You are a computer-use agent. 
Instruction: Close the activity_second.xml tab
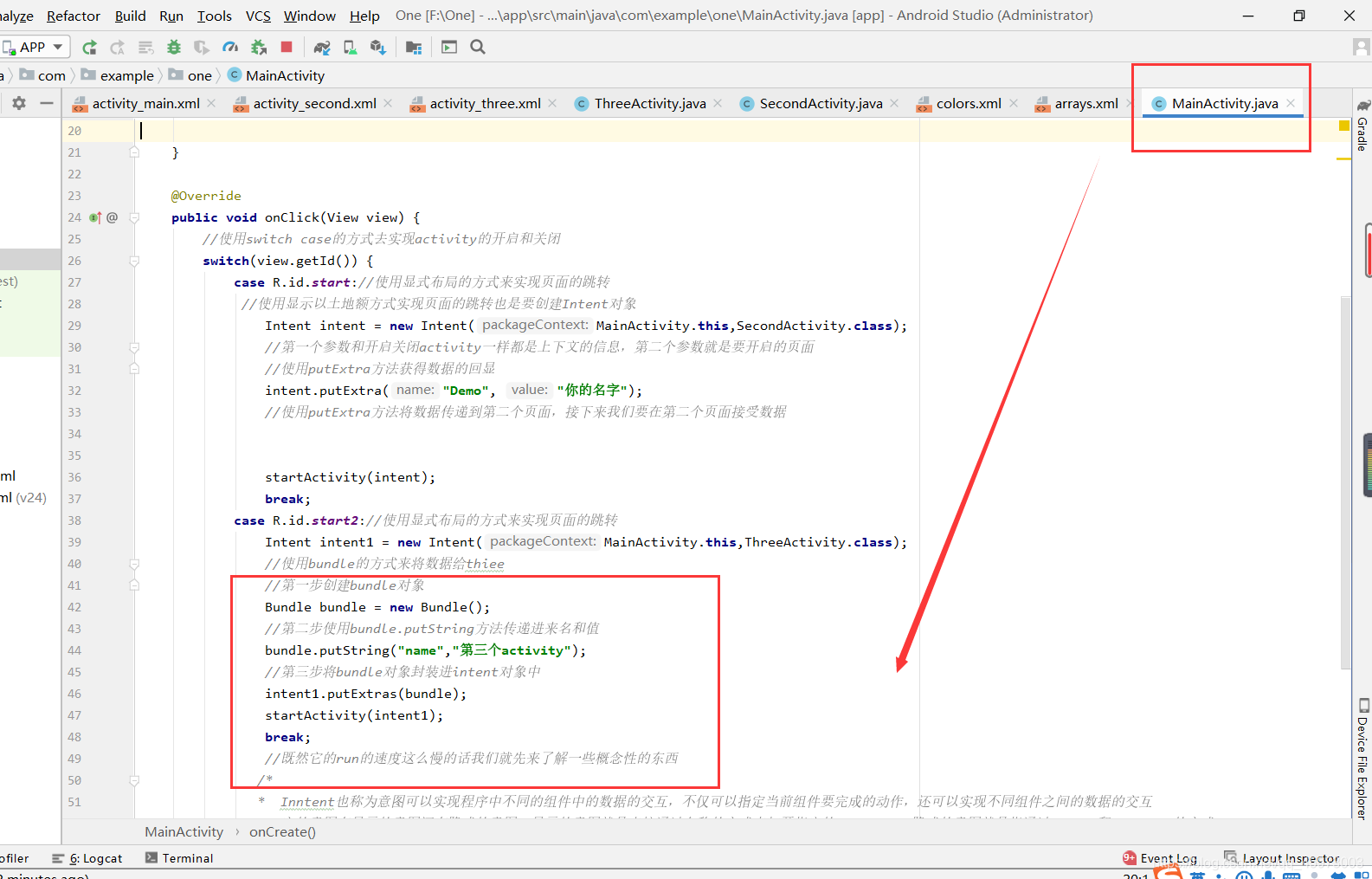(388, 103)
